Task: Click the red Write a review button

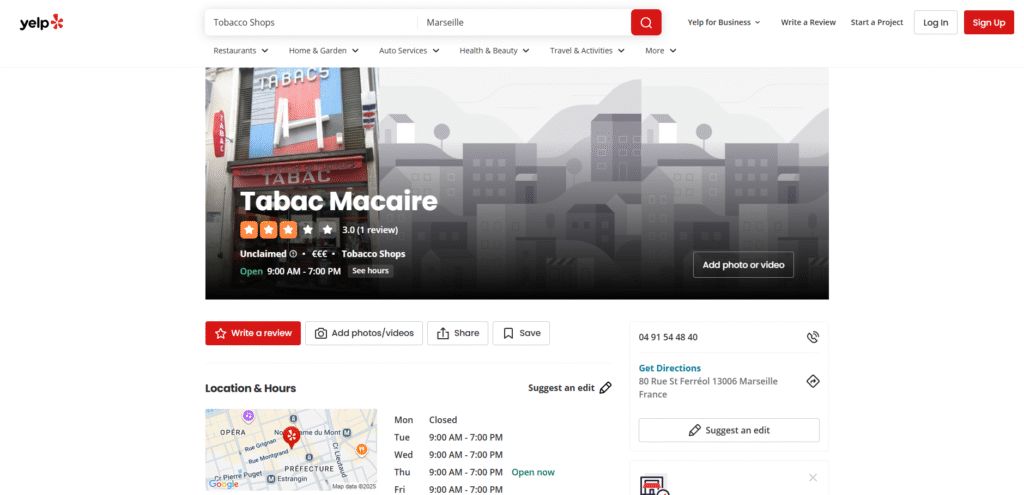Action: pyautogui.click(x=253, y=333)
